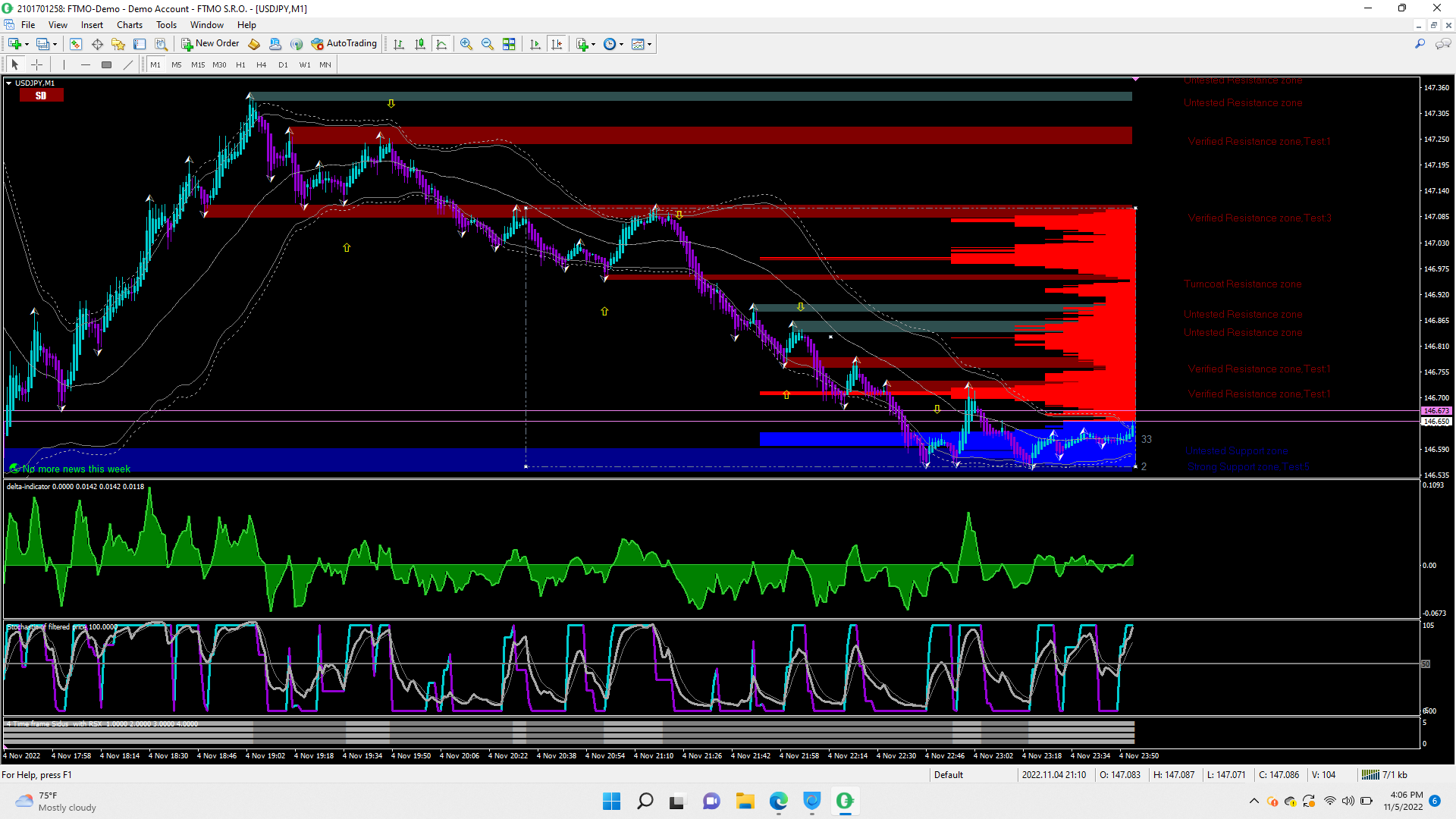
Task: Select the Draw Horizontal Line tool
Action: click(x=85, y=65)
